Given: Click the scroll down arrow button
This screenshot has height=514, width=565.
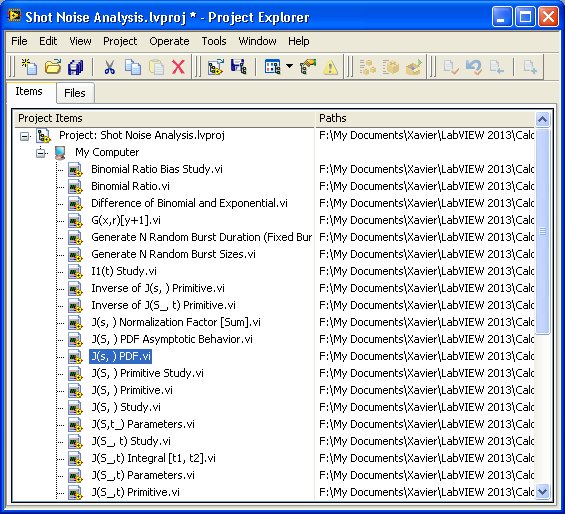Looking at the screenshot, I should [542, 491].
